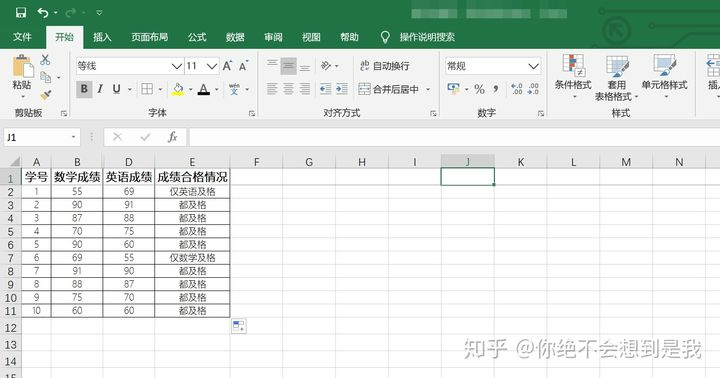The image size is (720, 378).
Task: Open the Name Box dropdown arrow
Action: (73, 137)
